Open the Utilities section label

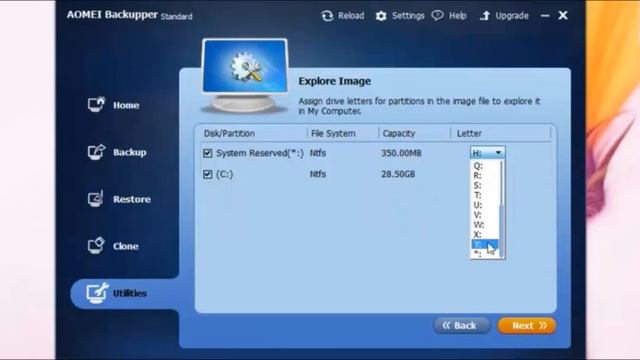pos(130,293)
